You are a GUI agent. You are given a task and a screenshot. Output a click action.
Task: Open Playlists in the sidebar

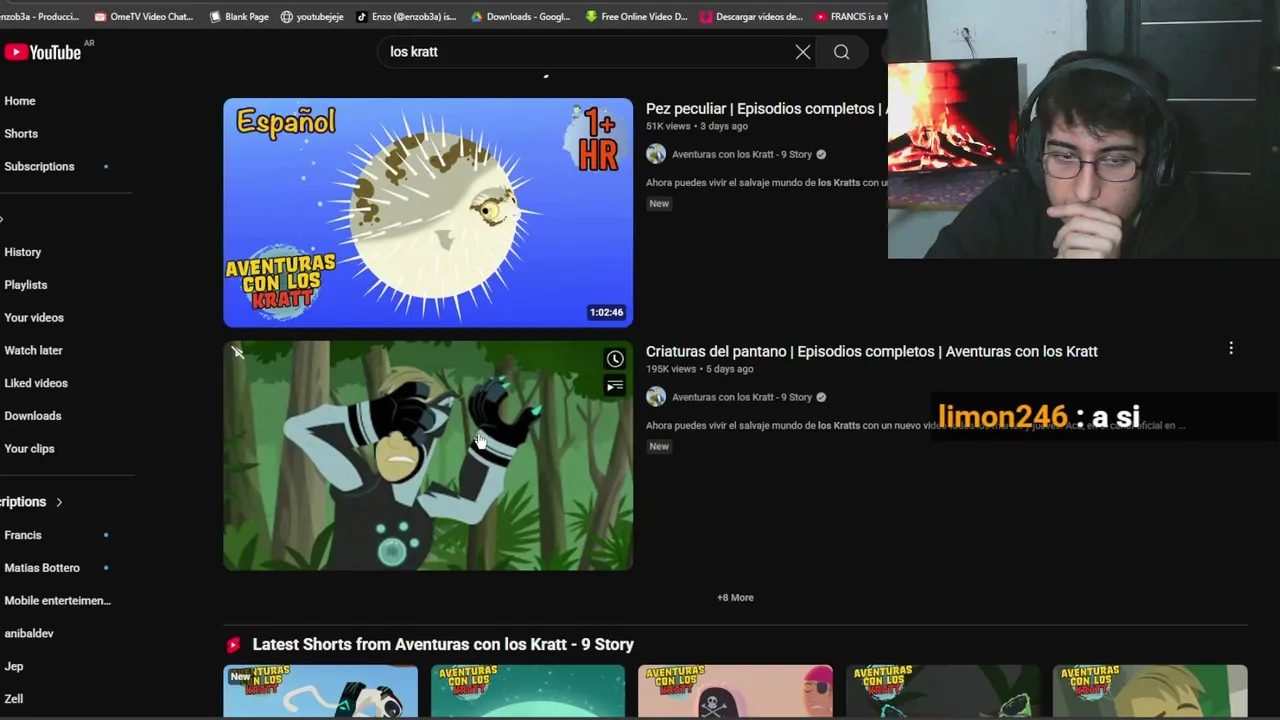pyautogui.click(x=26, y=285)
